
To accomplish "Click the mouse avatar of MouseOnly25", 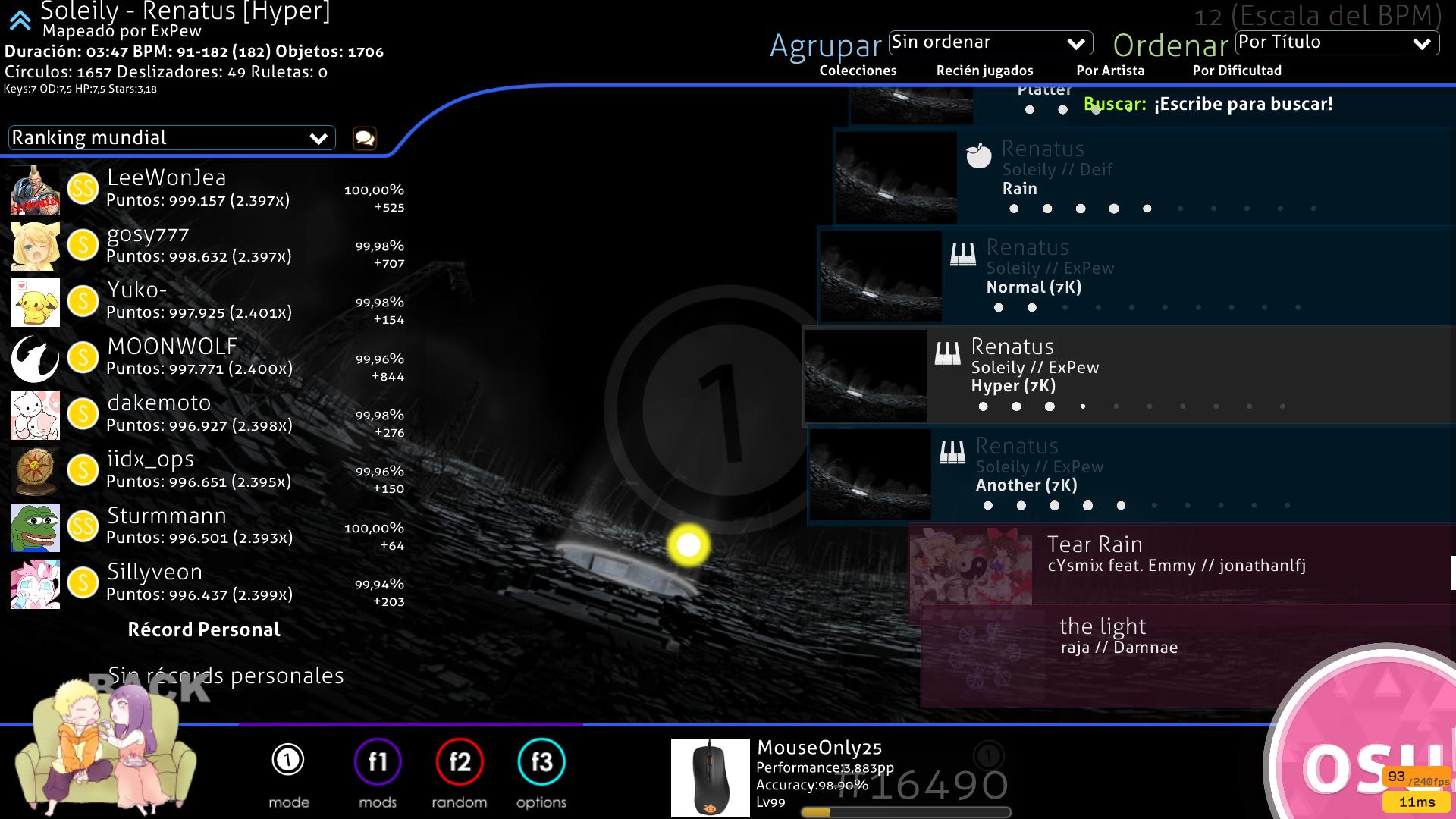I will 711,777.
